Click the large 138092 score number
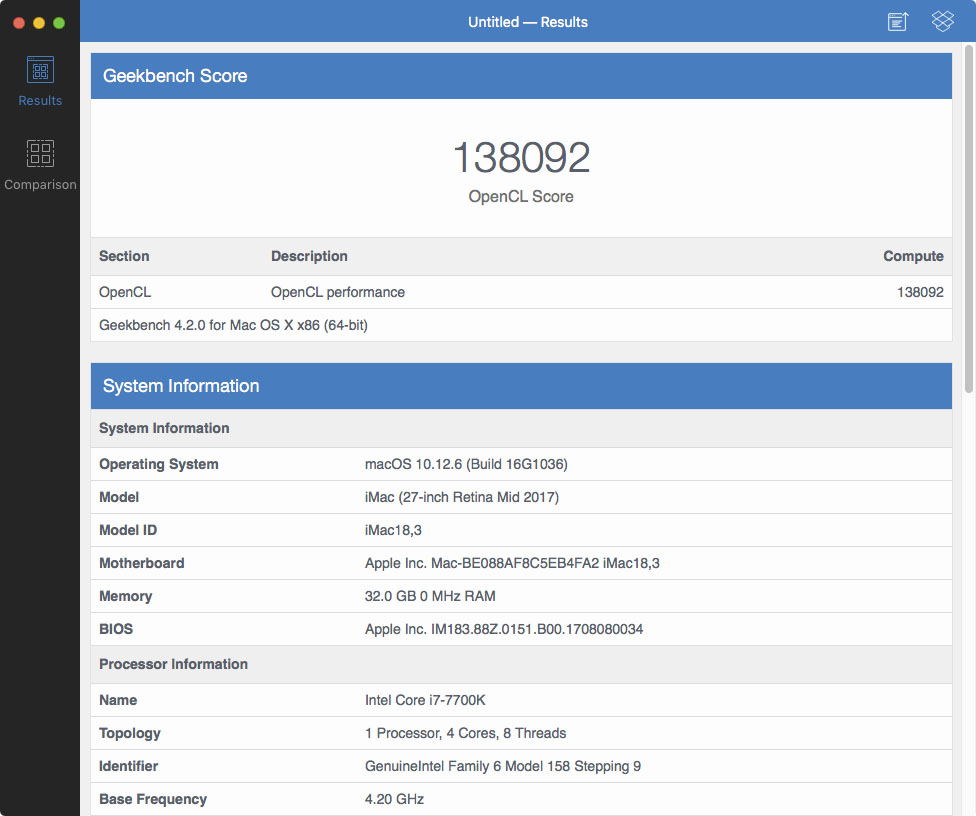Screen dimensions: 976x816 point(521,157)
